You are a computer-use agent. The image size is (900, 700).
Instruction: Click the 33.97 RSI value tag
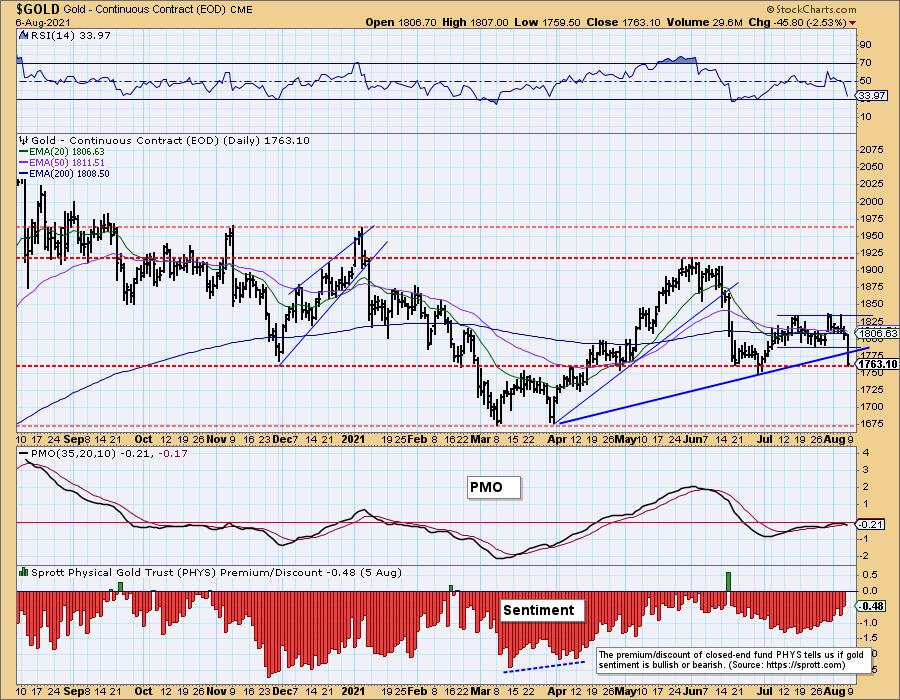872,96
